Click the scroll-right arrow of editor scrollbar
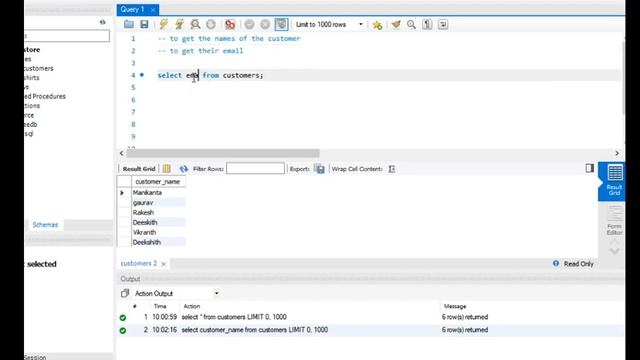The width and height of the screenshot is (640, 360). point(617,153)
